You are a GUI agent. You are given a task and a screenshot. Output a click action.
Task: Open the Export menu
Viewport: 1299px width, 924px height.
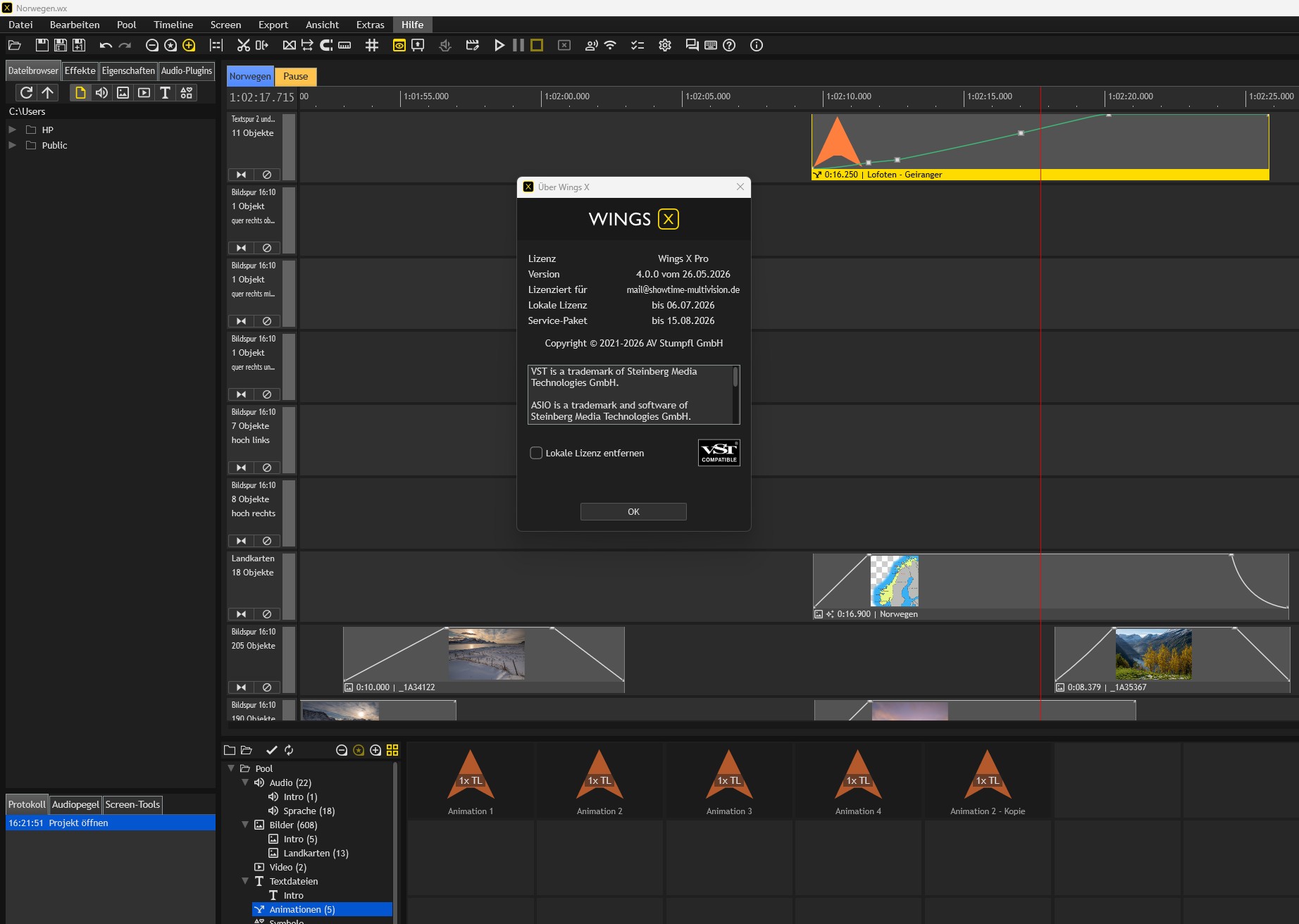tap(273, 25)
